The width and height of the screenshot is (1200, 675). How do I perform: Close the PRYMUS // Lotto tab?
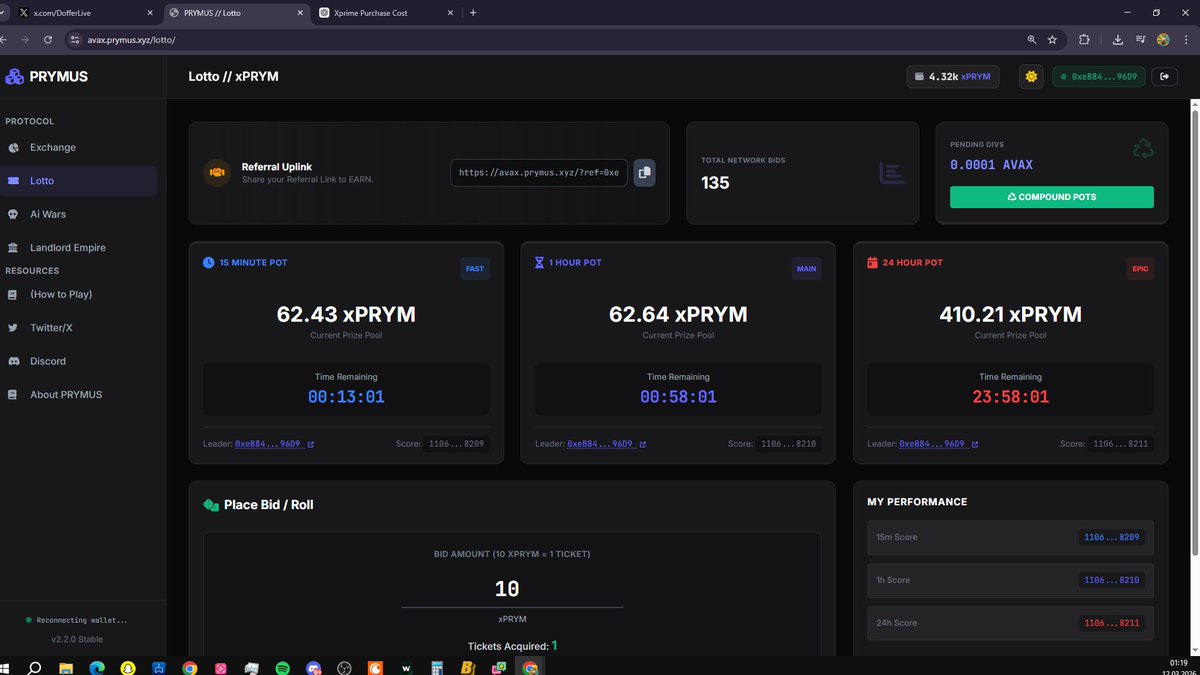298,13
